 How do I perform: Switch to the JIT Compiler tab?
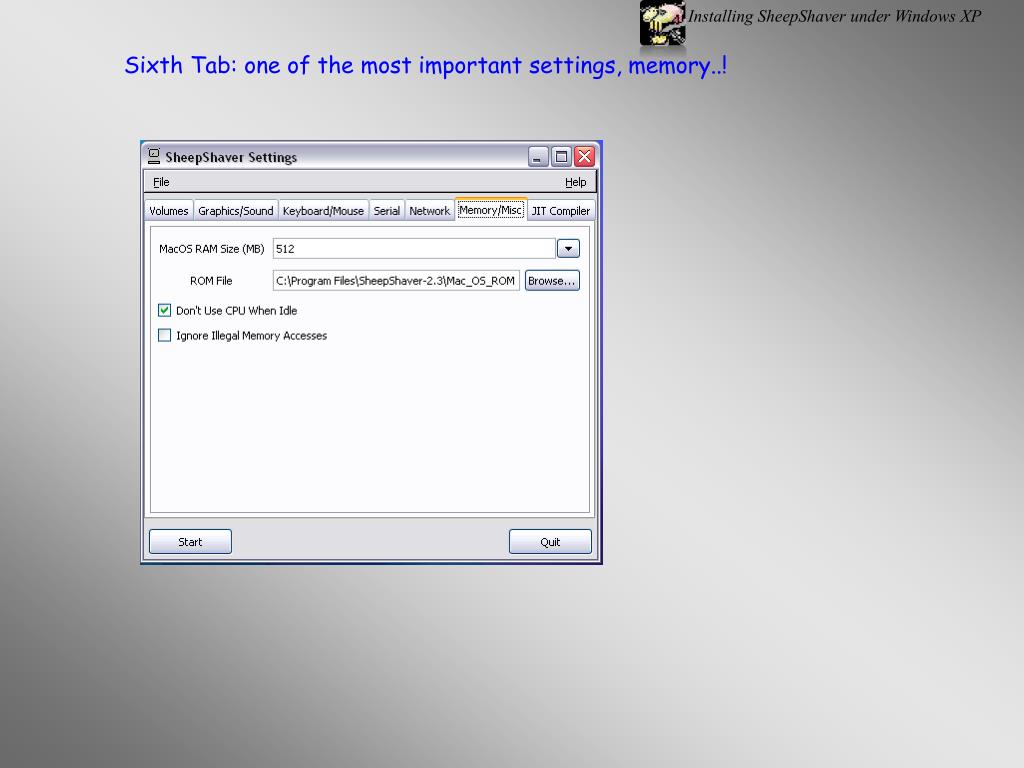point(561,211)
